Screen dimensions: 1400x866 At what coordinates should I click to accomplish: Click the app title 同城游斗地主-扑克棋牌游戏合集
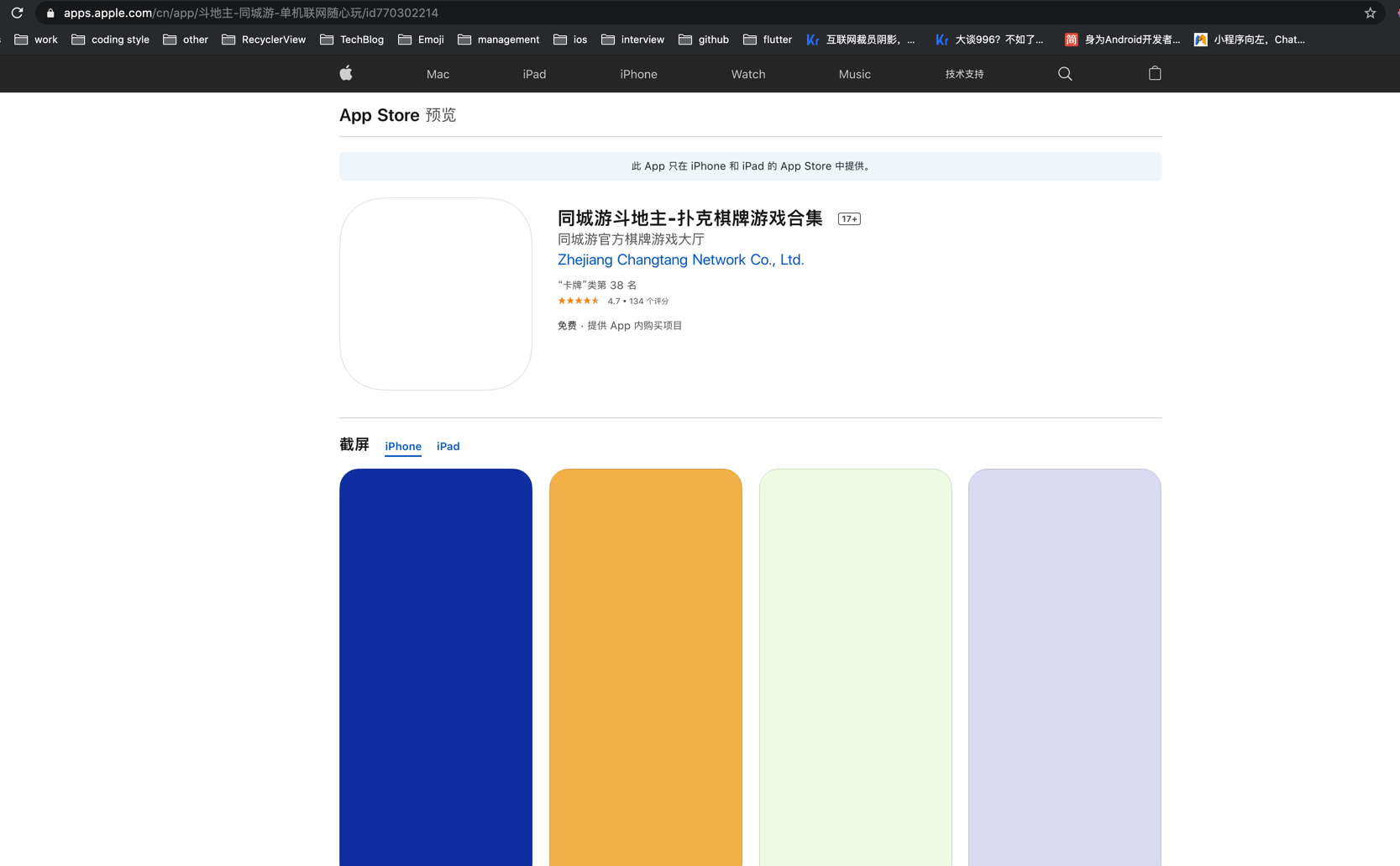690,218
